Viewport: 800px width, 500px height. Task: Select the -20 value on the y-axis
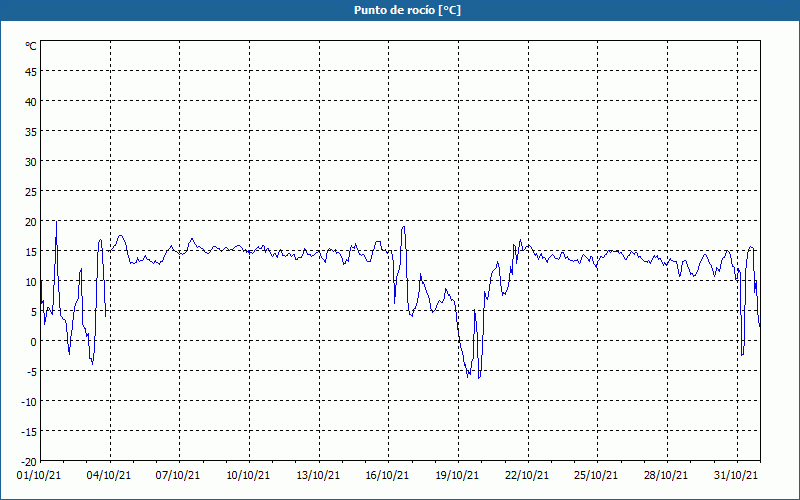(x=28, y=462)
